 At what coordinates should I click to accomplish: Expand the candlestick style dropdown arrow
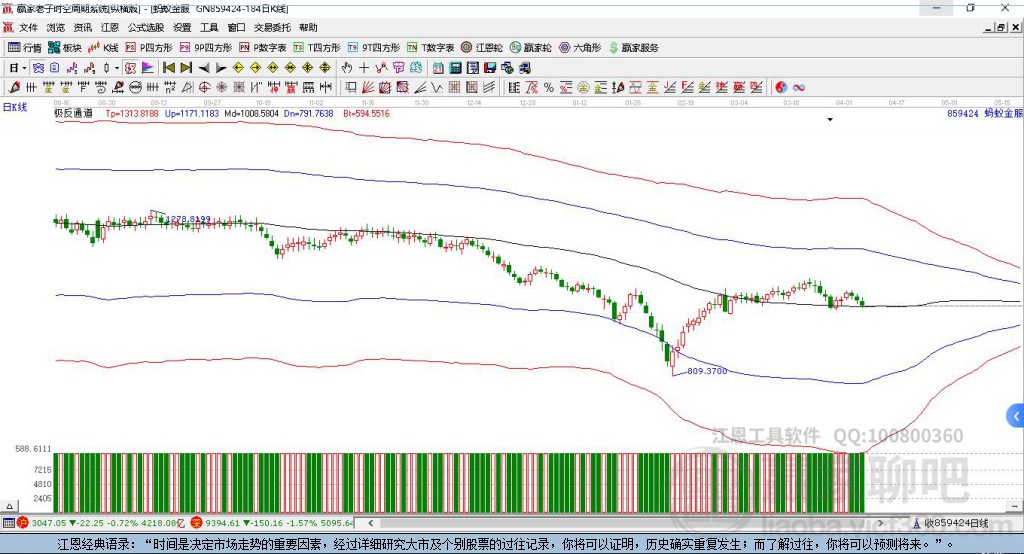[x=117, y=68]
